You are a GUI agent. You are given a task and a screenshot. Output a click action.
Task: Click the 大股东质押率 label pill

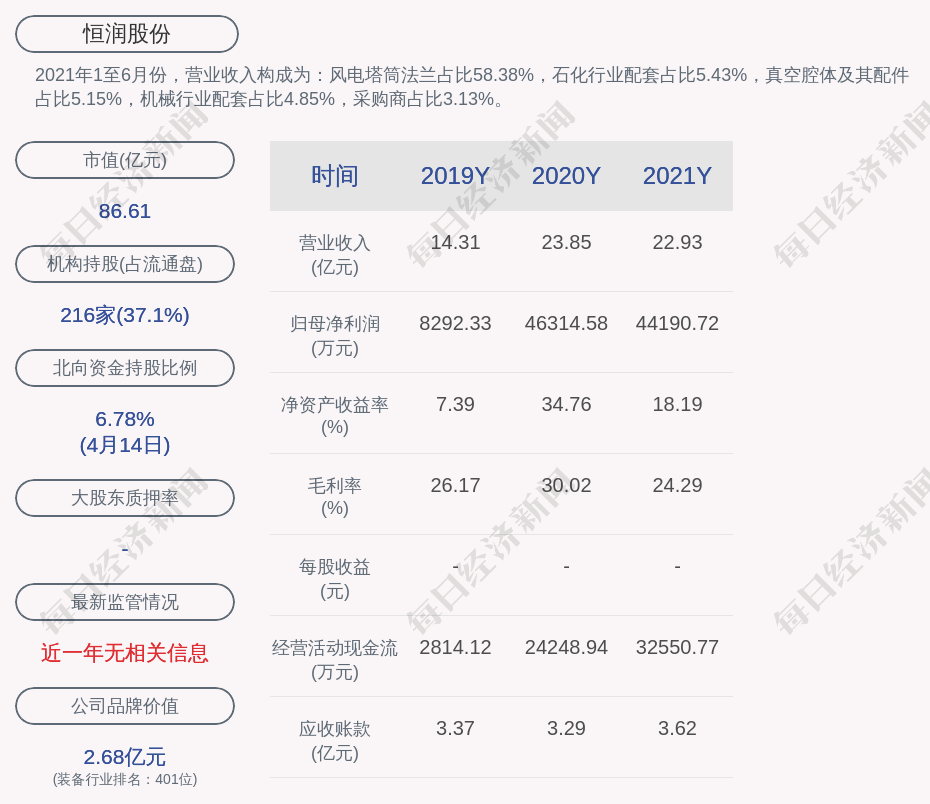(125, 498)
